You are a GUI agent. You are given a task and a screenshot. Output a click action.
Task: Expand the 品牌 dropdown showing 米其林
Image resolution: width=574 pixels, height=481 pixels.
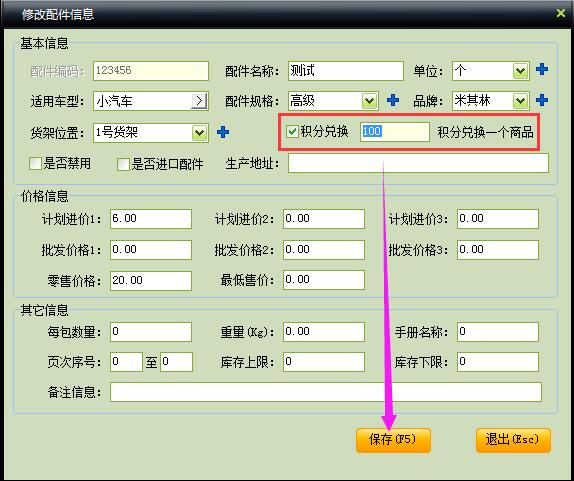tap(520, 101)
